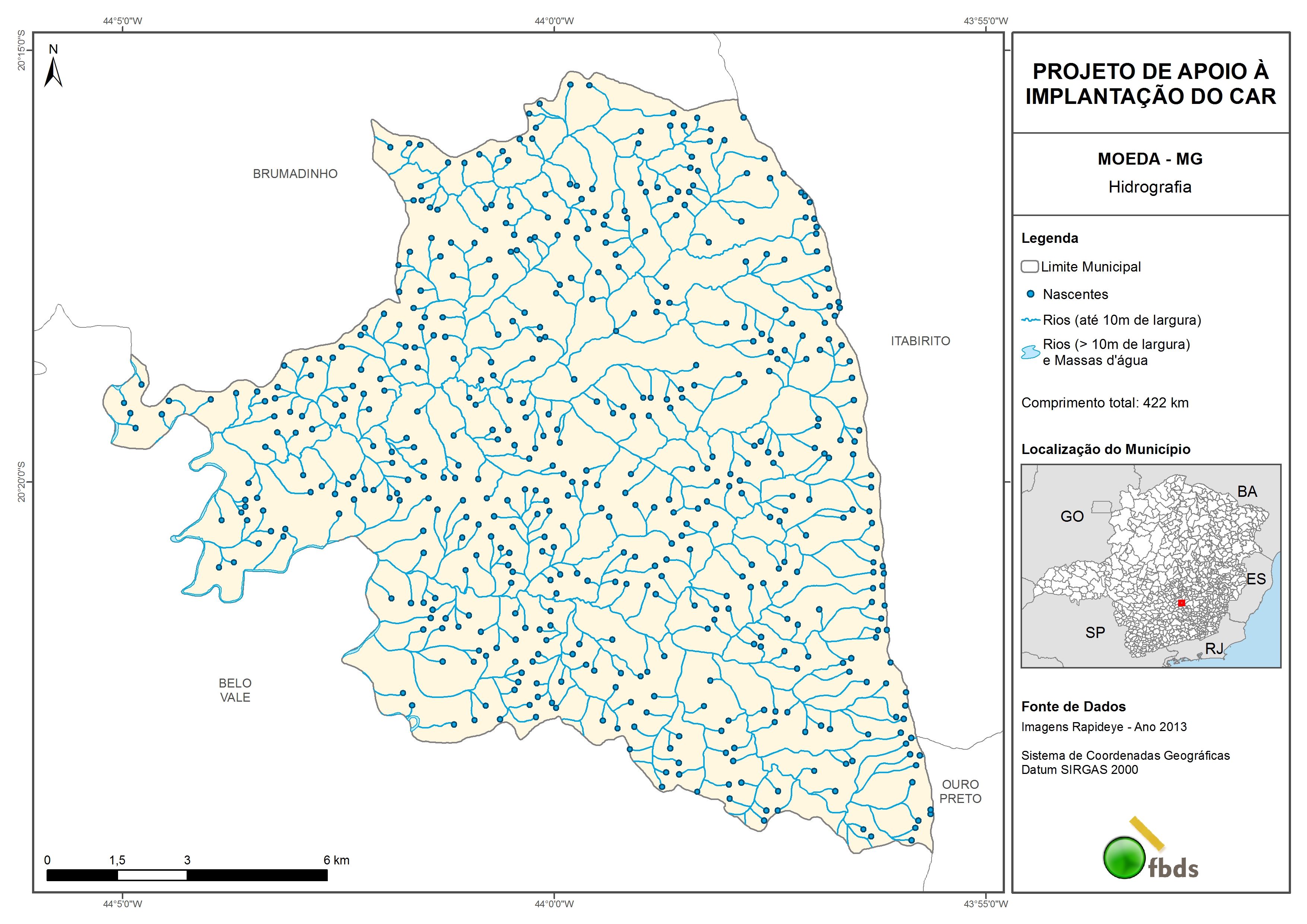Screen dimensions: 1307x924
Task: Click the BELO VALE neighbor label
Action: [235, 690]
